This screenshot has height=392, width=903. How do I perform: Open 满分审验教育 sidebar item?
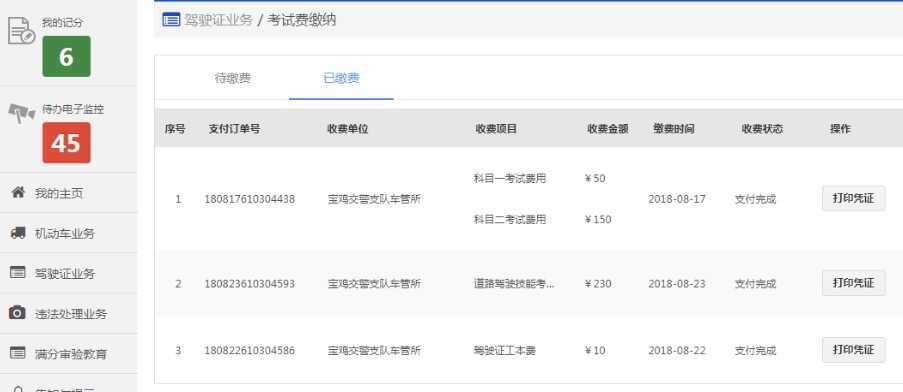[69, 353]
